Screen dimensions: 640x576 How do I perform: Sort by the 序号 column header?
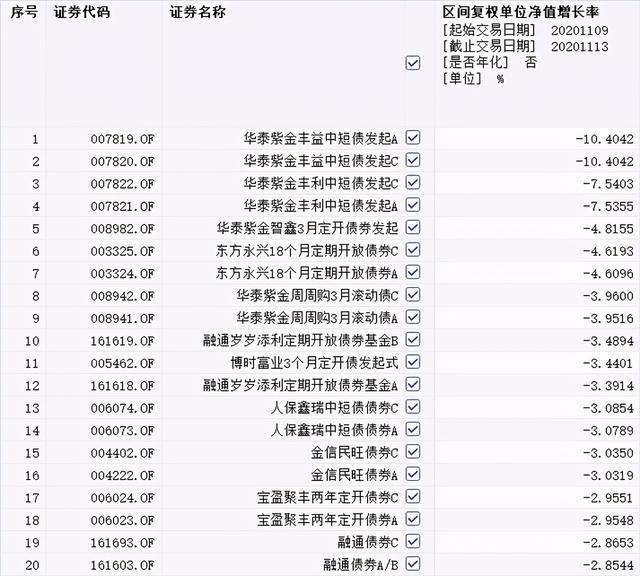pyautogui.click(x=24, y=13)
